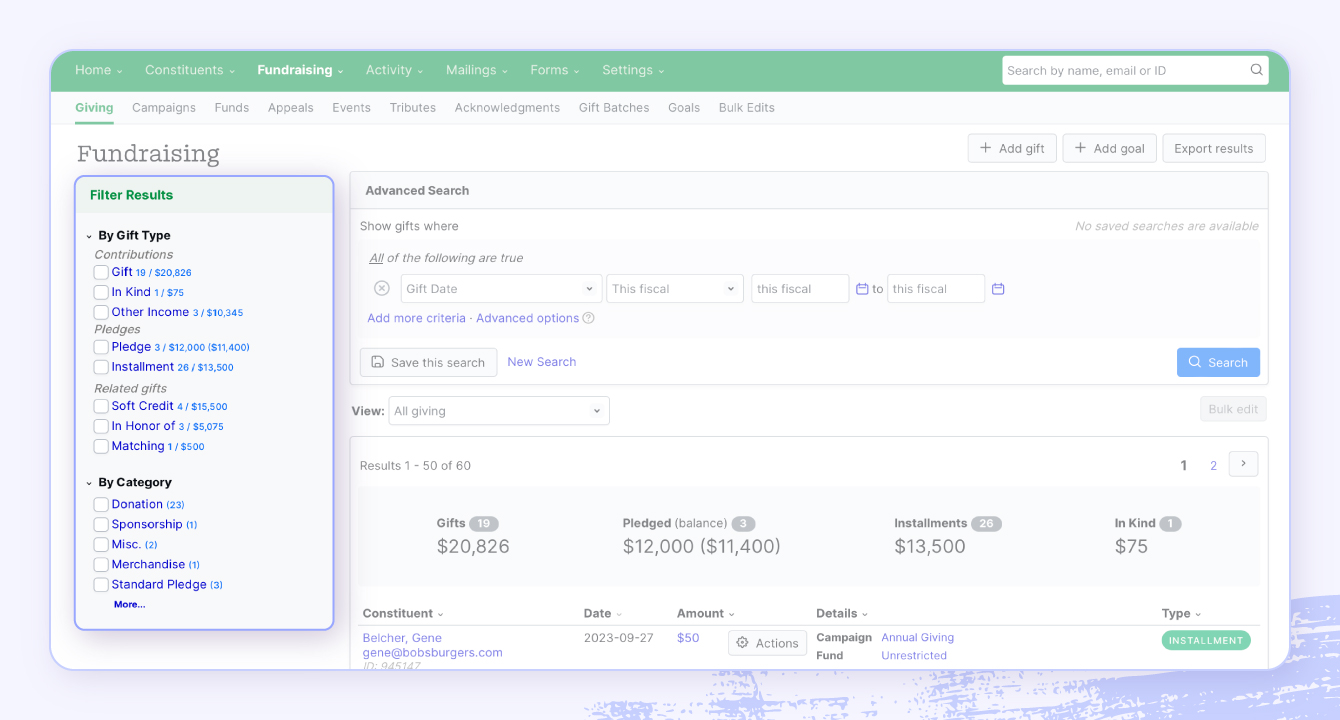Remove the Gift Date criteria row
The width and height of the screenshot is (1340, 720).
(x=381, y=289)
